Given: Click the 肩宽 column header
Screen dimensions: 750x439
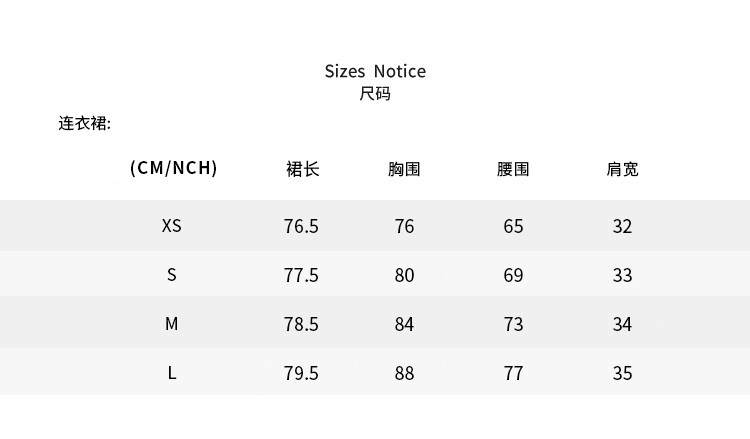Looking at the screenshot, I should pyautogui.click(x=622, y=169).
